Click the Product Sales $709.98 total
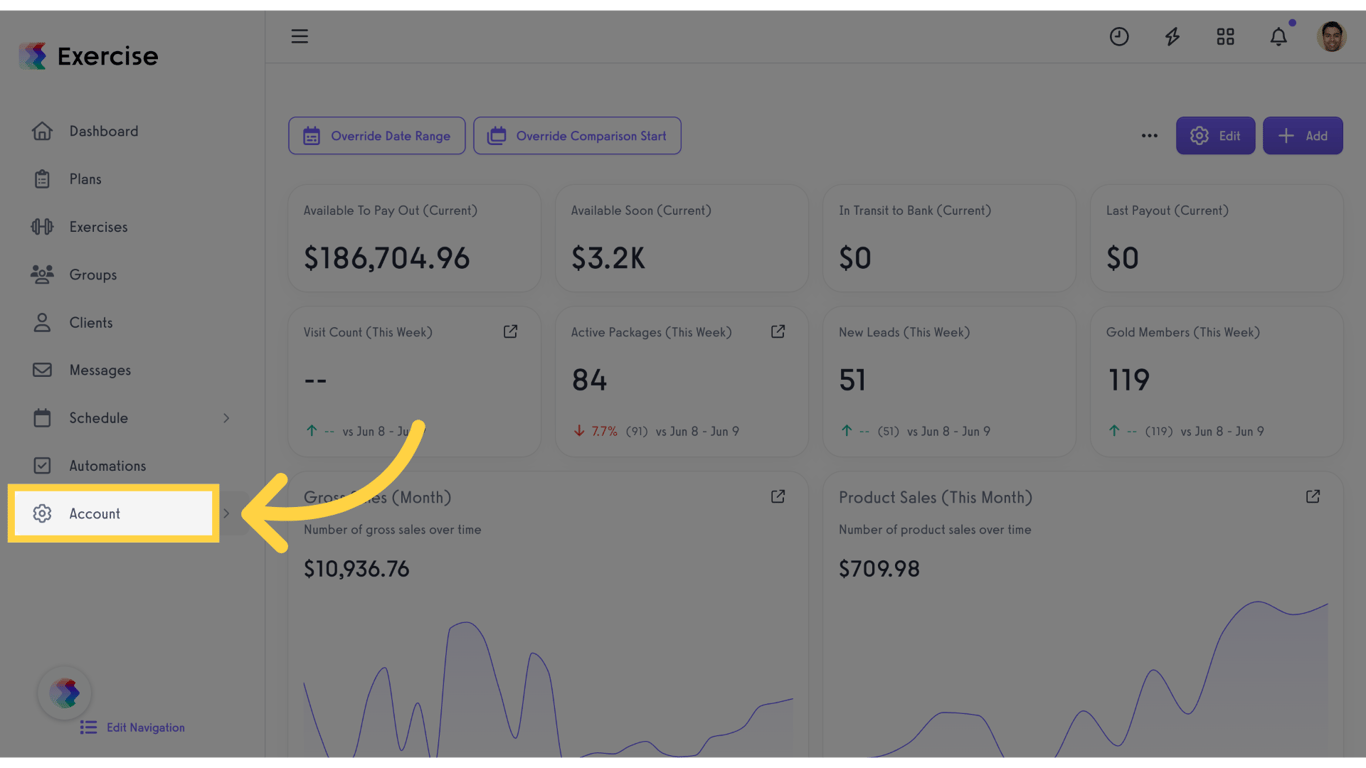The image size is (1366, 768). point(879,569)
